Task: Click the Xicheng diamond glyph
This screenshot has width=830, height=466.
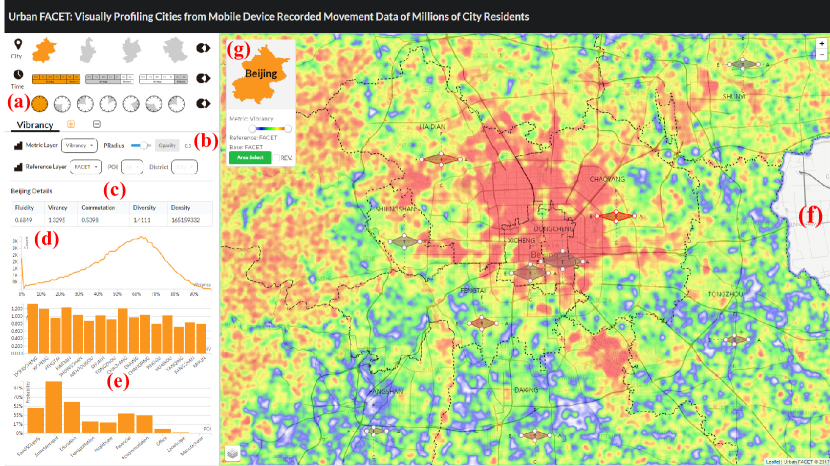Action: [530, 273]
